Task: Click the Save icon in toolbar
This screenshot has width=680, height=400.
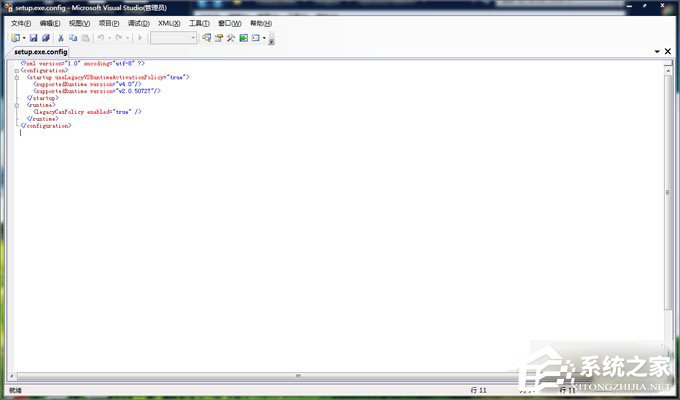Action: click(x=33, y=38)
